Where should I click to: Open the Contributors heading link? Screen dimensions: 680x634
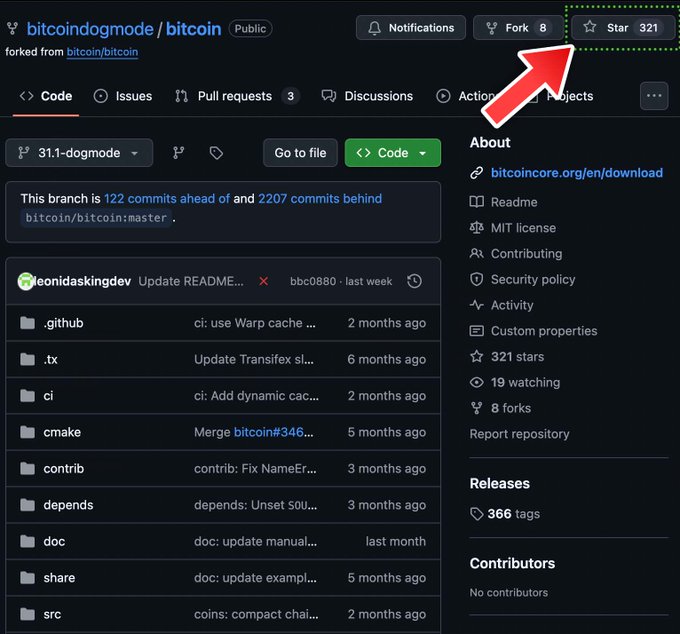tap(512, 563)
